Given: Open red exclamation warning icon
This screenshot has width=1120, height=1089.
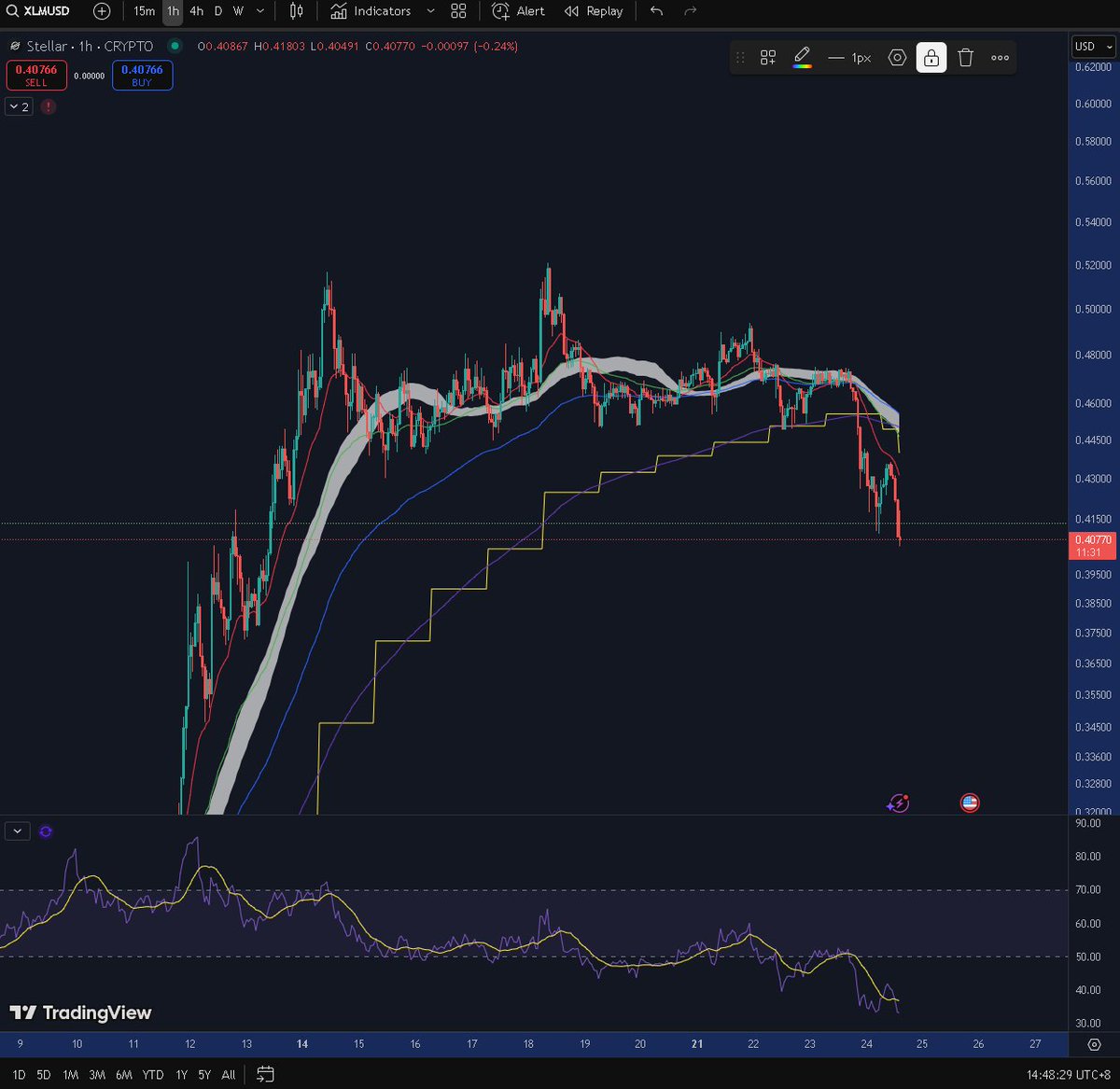Looking at the screenshot, I should [49, 106].
